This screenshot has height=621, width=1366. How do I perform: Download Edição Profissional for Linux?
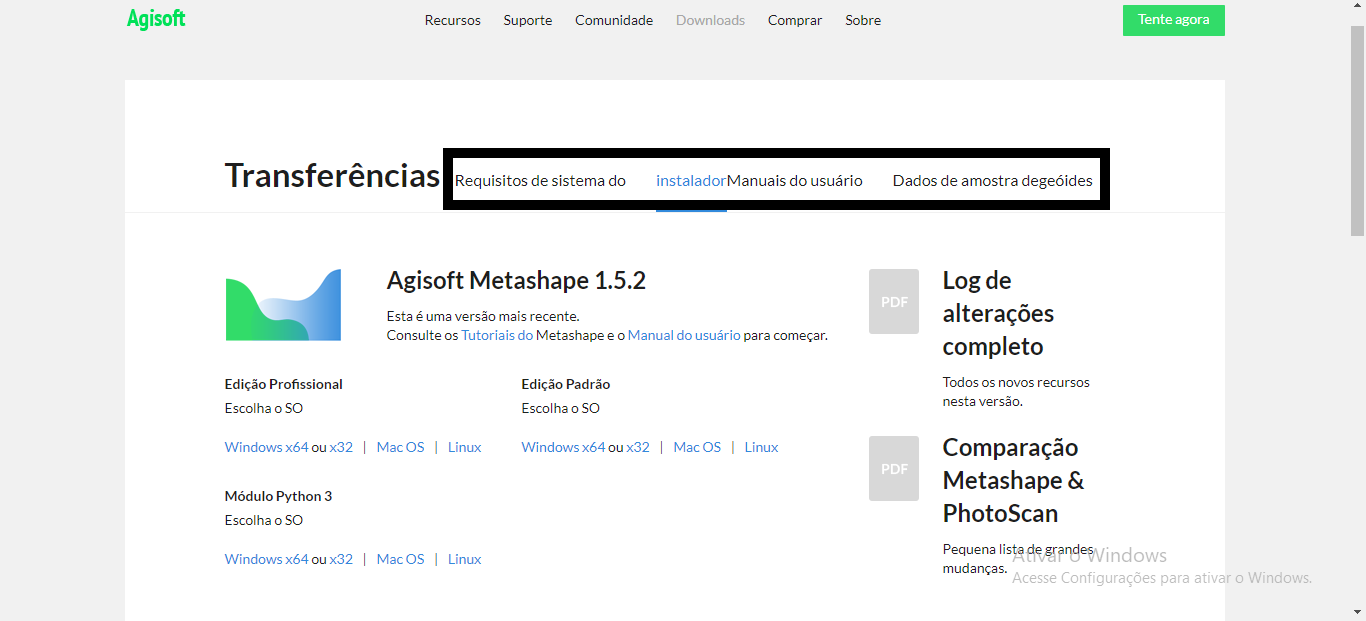pyautogui.click(x=464, y=448)
